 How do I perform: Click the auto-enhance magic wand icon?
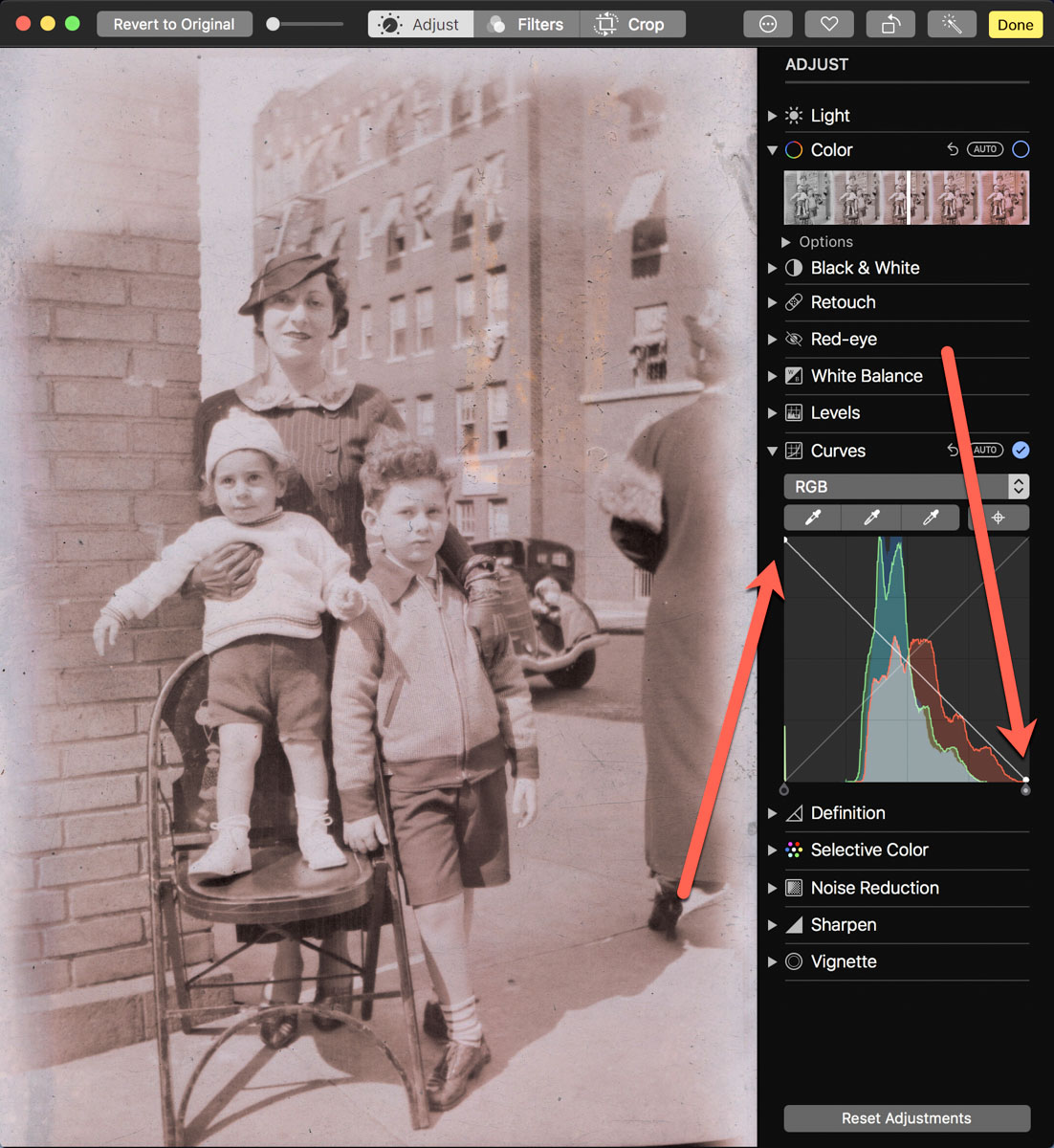951,24
